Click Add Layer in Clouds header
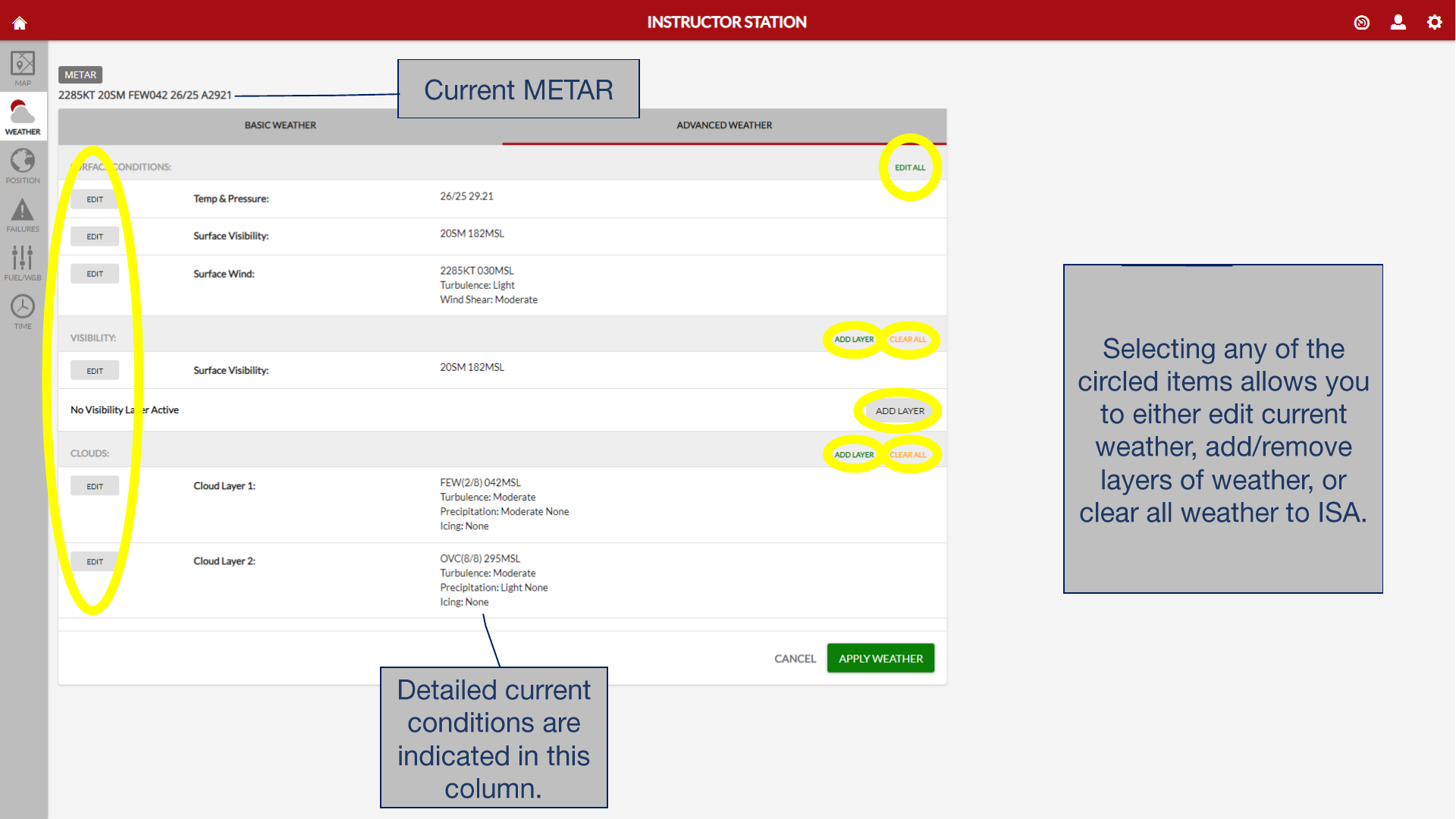The height and width of the screenshot is (819, 1456). 854,455
